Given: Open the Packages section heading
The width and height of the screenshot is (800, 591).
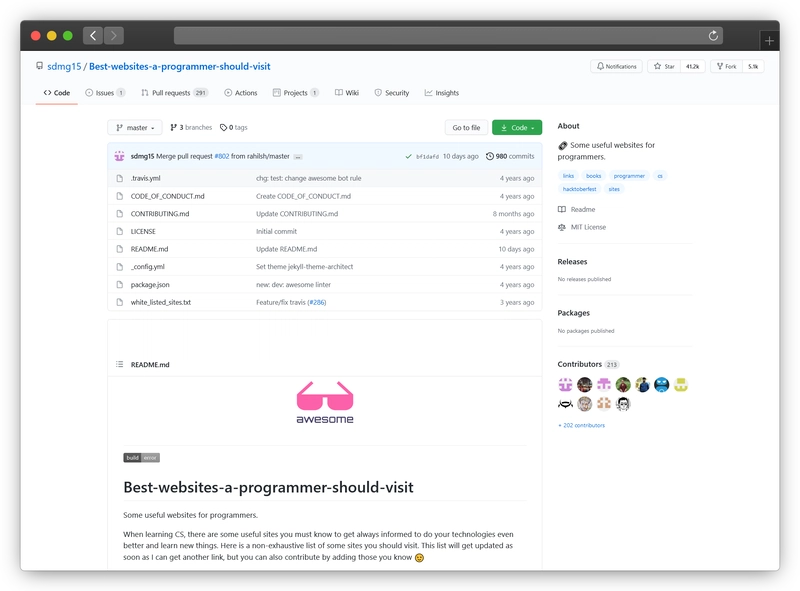Looking at the screenshot, I should click(x=573, y=313).
